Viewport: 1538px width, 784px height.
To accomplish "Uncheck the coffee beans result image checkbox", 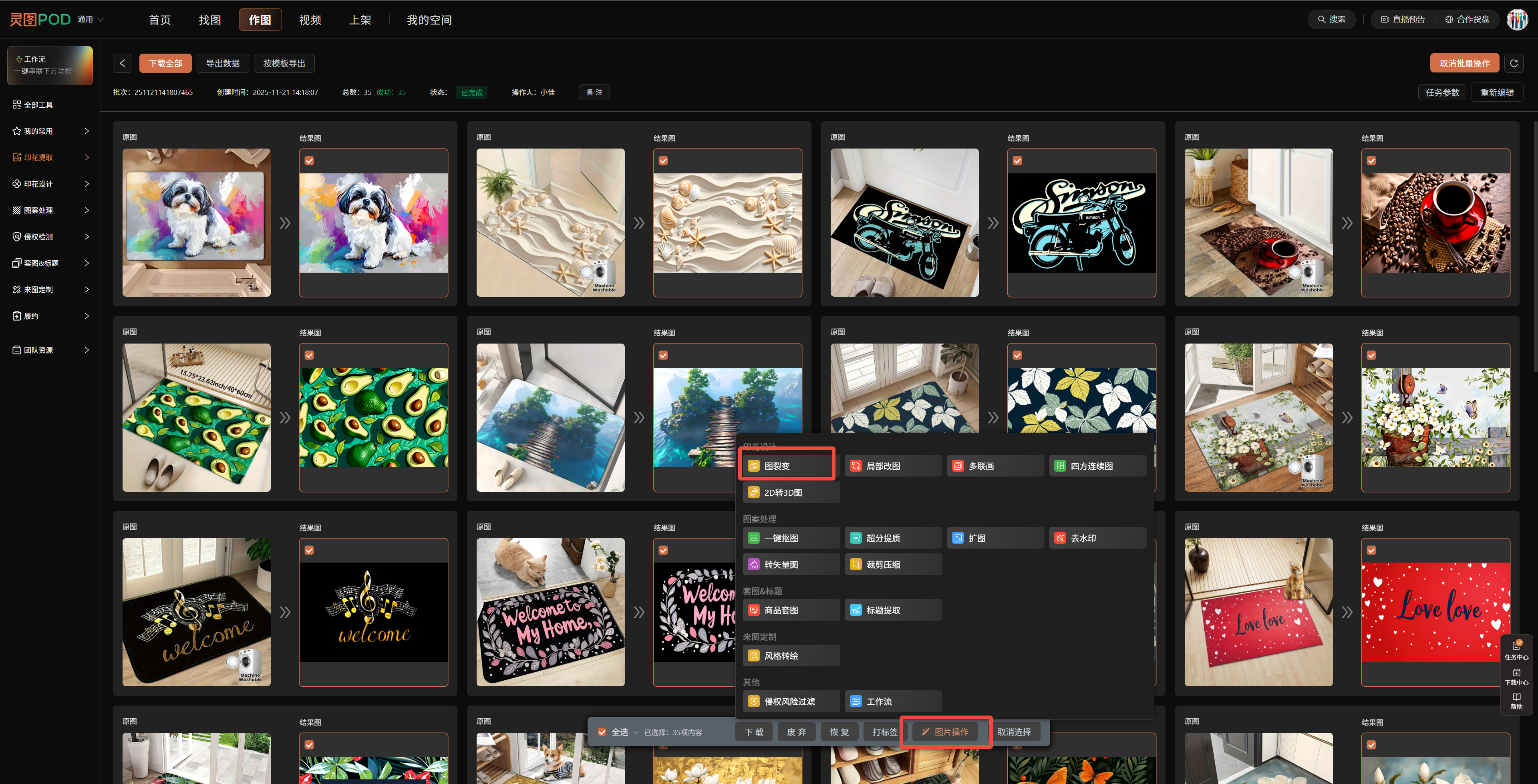I will [1371, 161].
